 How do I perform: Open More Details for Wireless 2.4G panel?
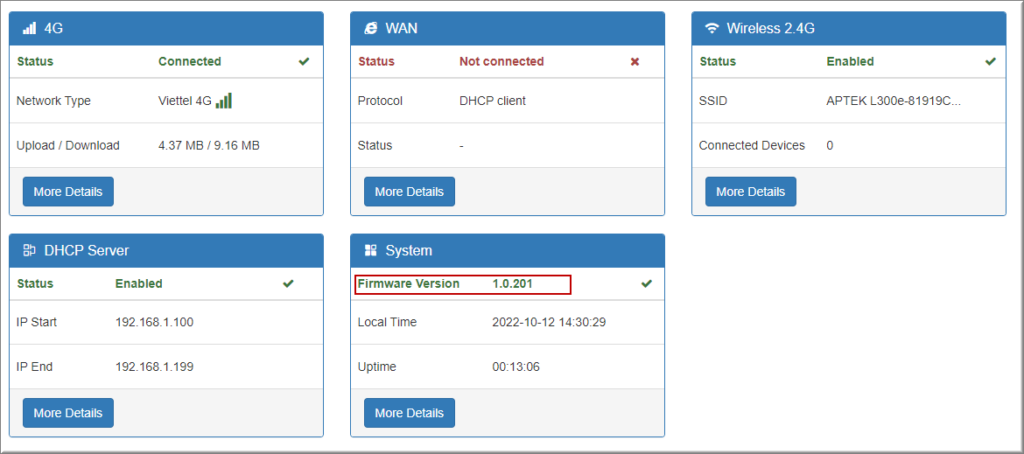[750, 192]
